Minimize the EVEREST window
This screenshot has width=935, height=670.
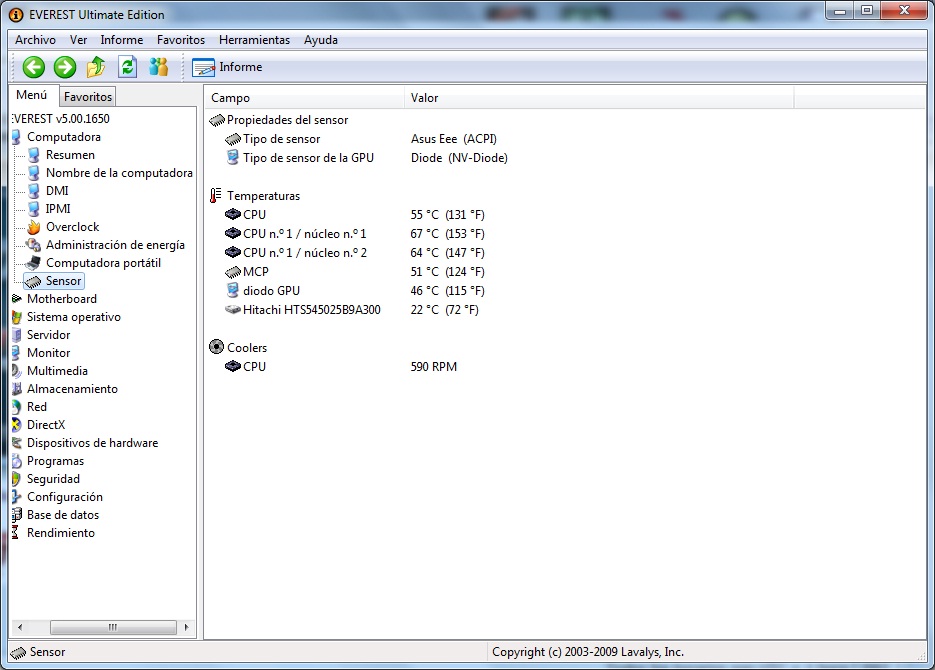pyautogui.click(x=840, y=11)
